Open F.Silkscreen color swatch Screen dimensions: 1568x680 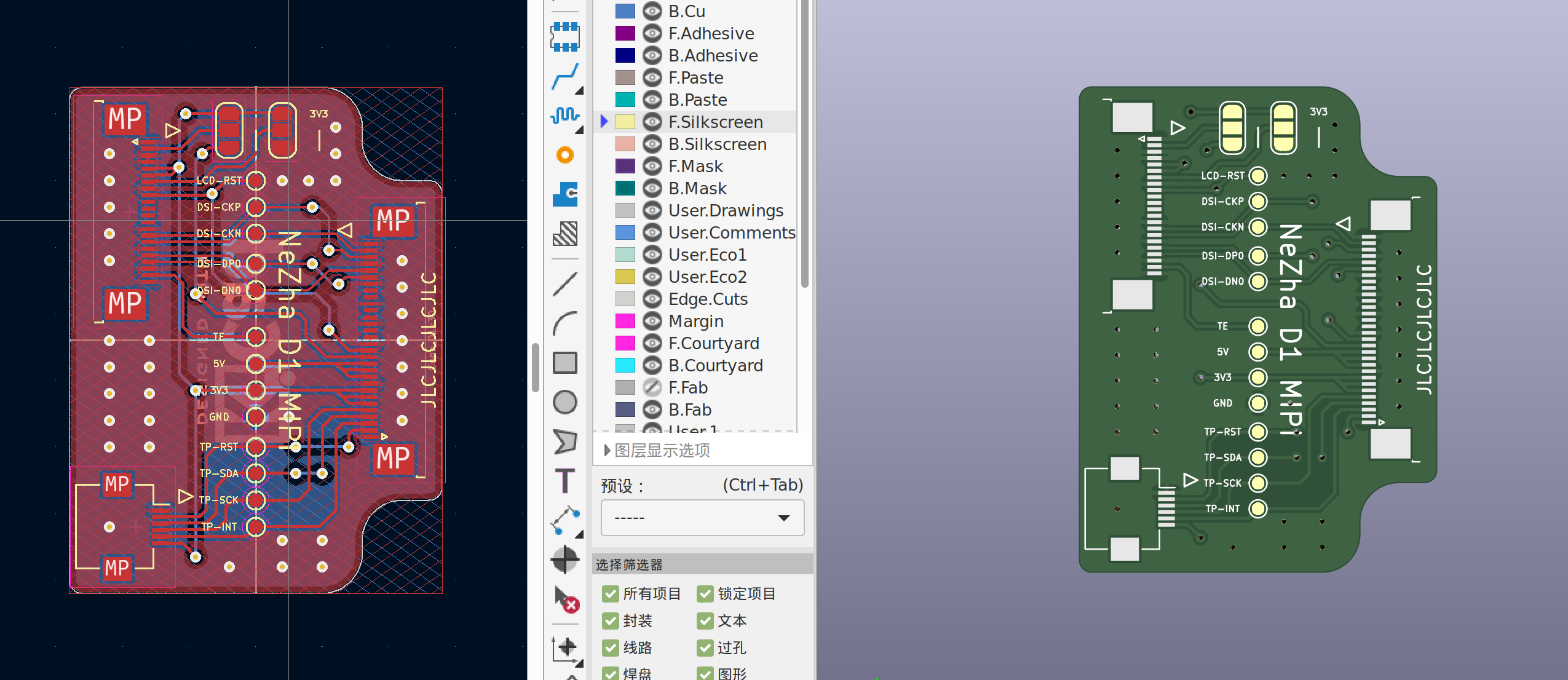(625, 122)
